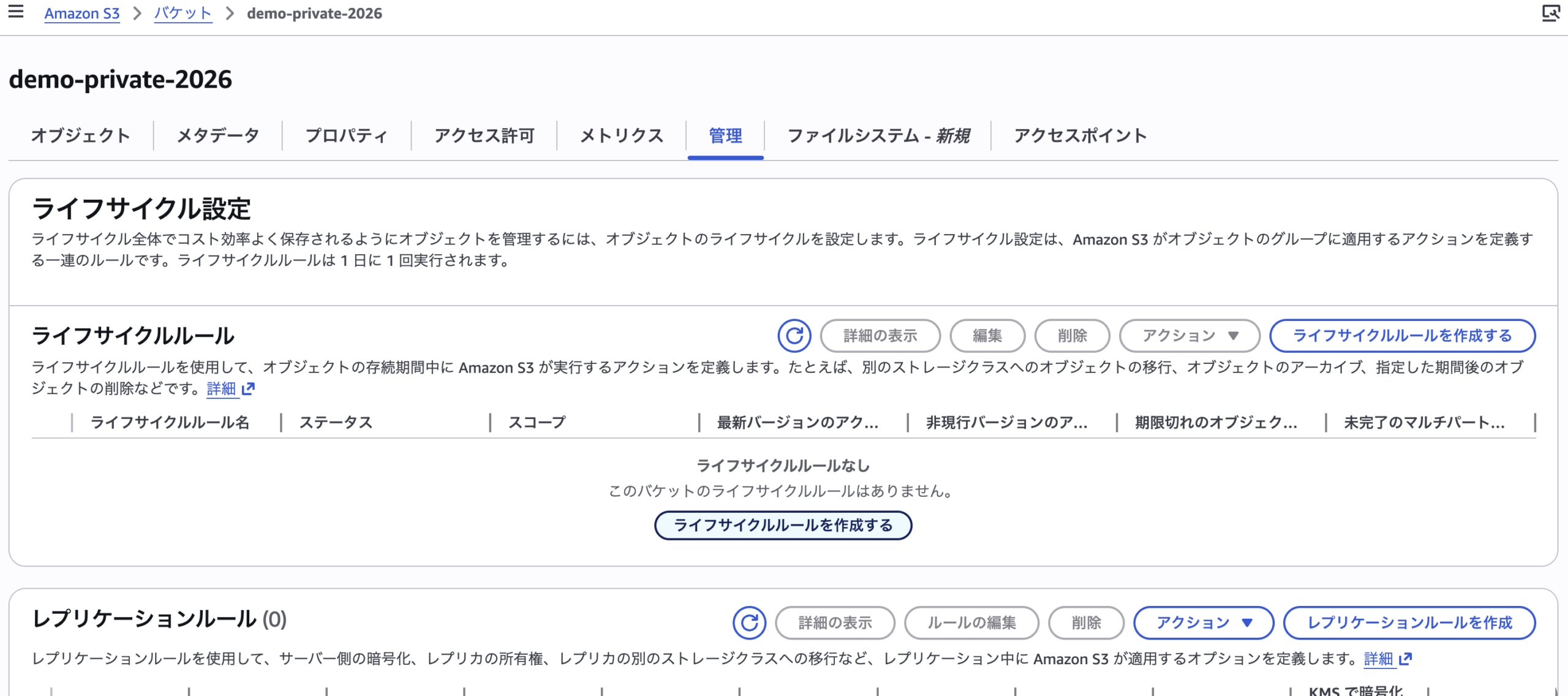Click external link icon beside lifecycle 詳細
Image resolution: width=1568 pixels, height=696 pixels.
point(248,389)
